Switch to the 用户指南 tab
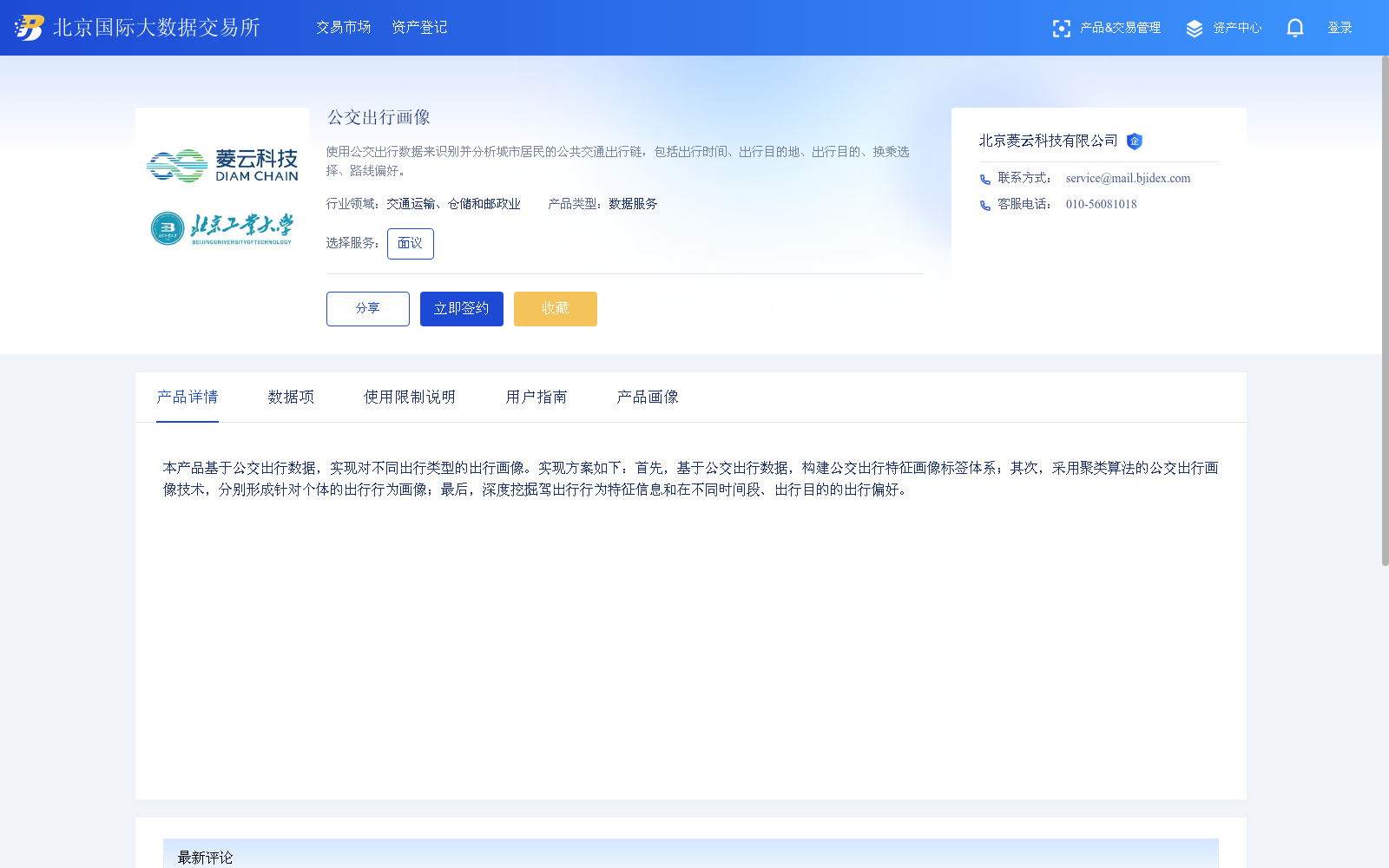This screenshot has height=868, width=1389. (x=537, y=398)
